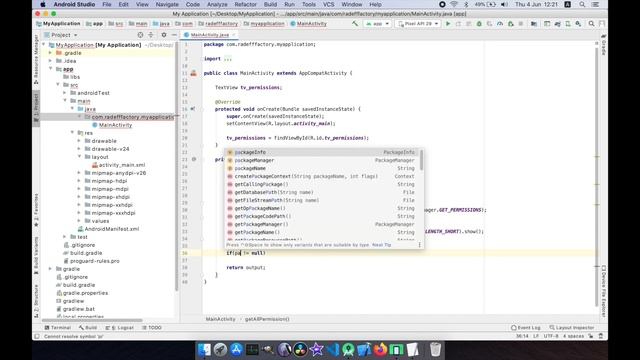Image resolution: width=640 pixels, height=360 pixels.
Task: Click the Make Project hammer icon
Action: click(x=355, y=24)
